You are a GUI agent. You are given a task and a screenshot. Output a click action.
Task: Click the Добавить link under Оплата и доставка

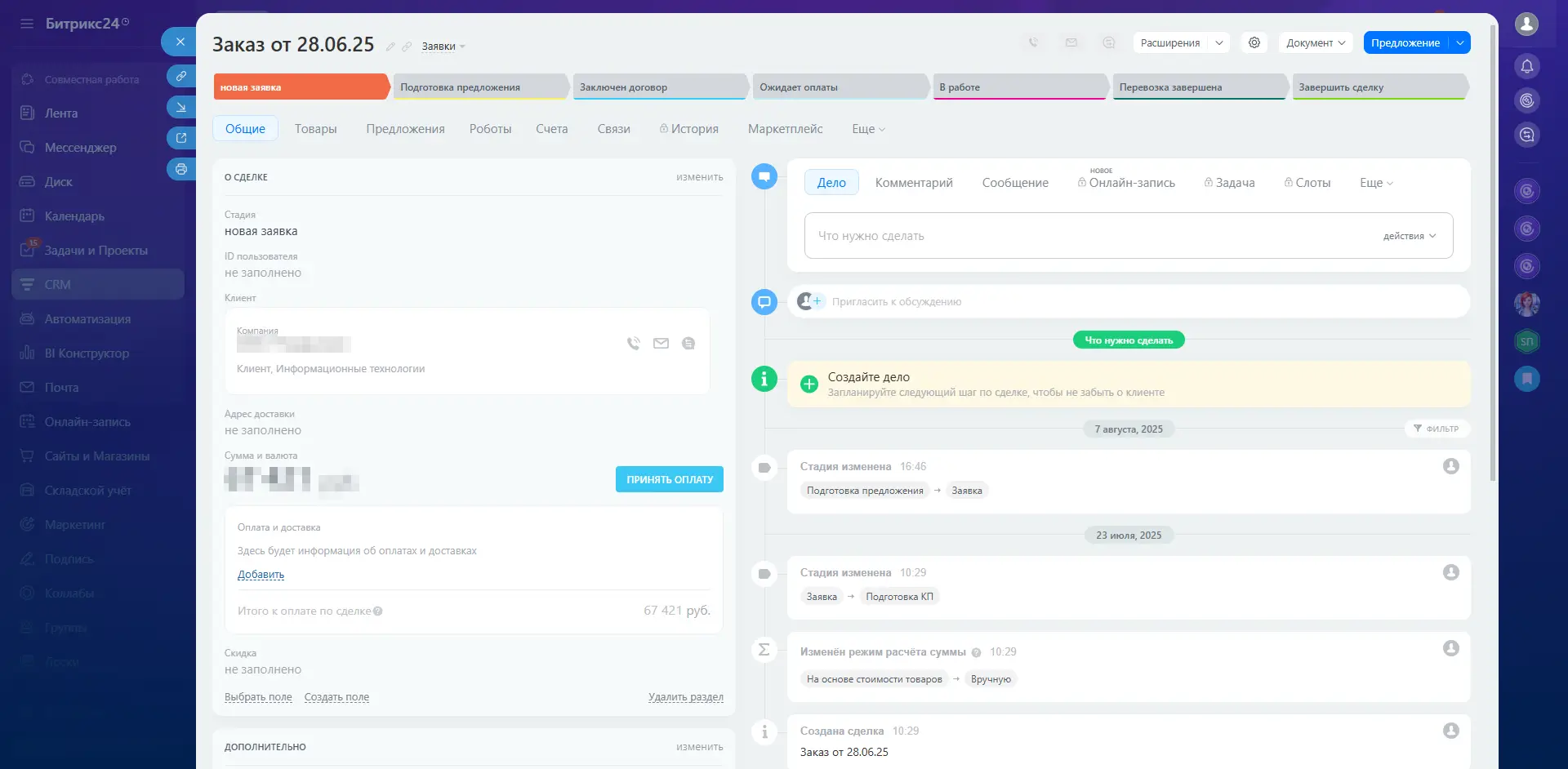click(261, 575)
